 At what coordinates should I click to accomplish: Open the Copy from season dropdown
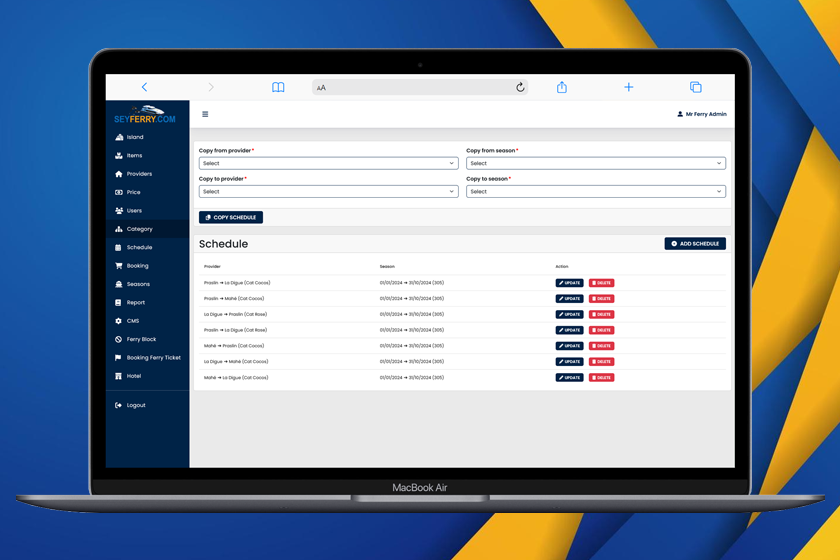click(x=595, y=163)
